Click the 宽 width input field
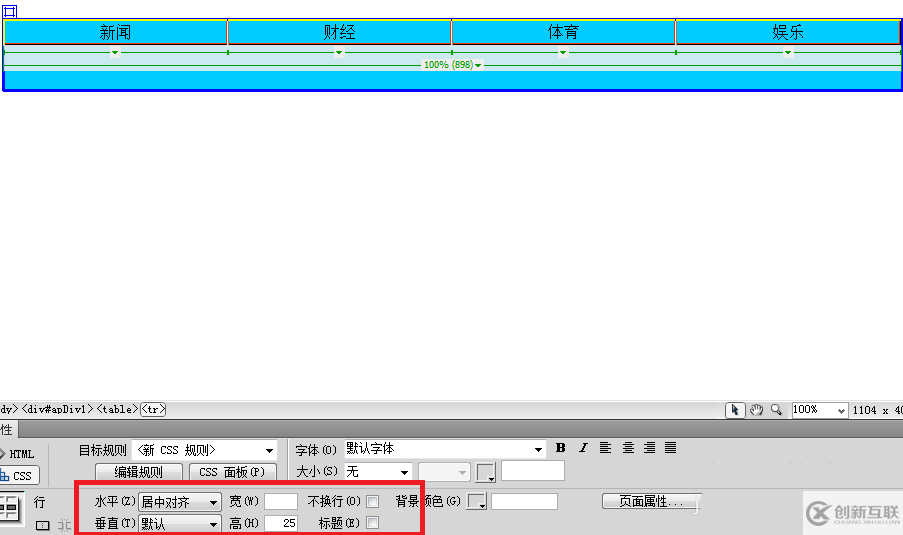This screenshot has height=535, width=903. point(280,502)
